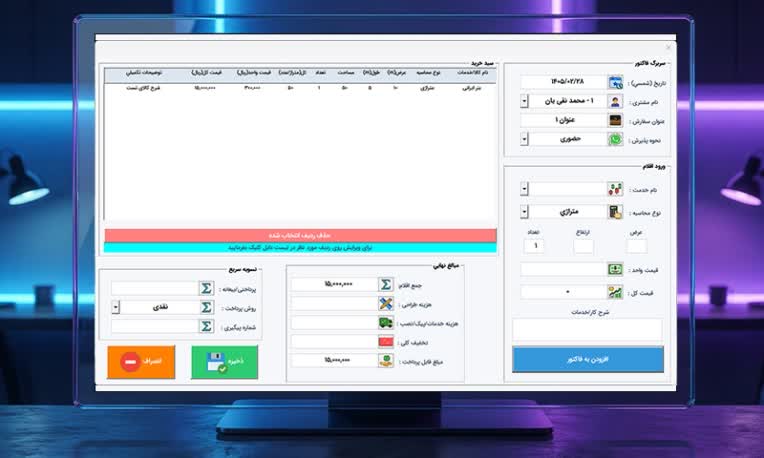Click the calculator icon for calculation type
Viewport: 764px width, 458px height.
(615, 212)
